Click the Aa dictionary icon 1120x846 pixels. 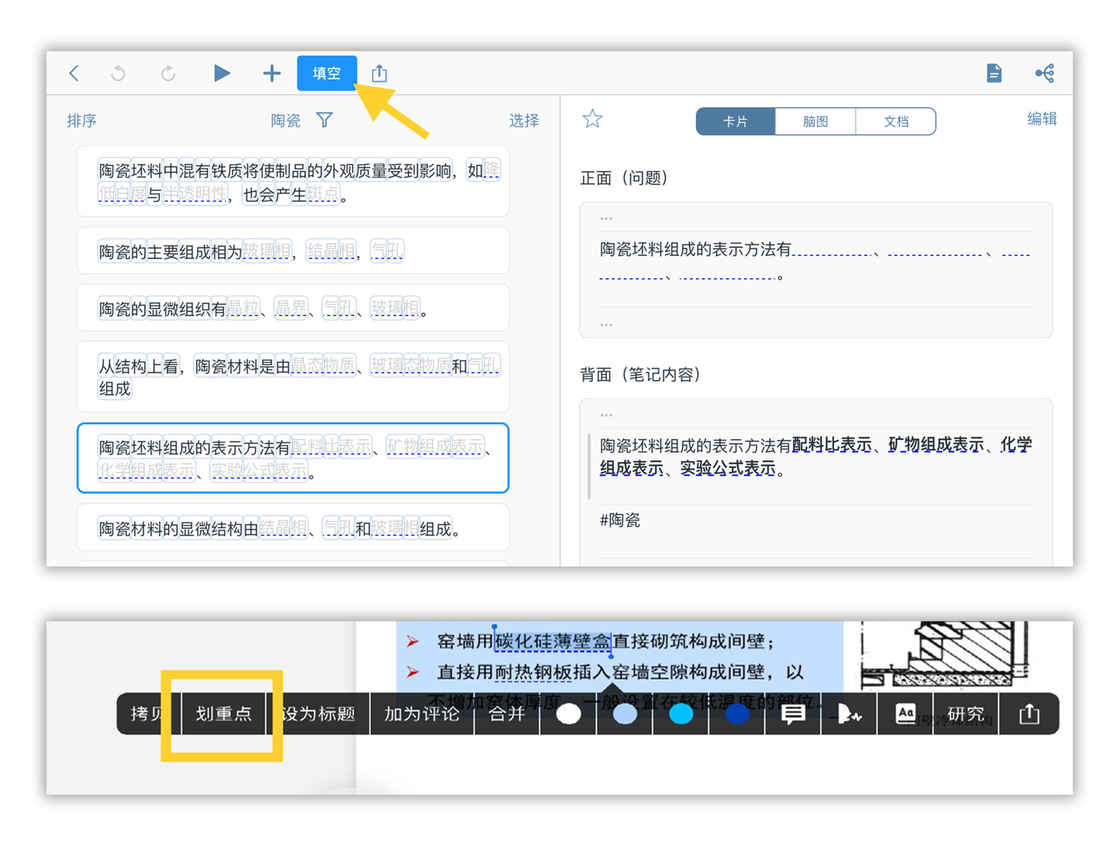tap(906, 713)
